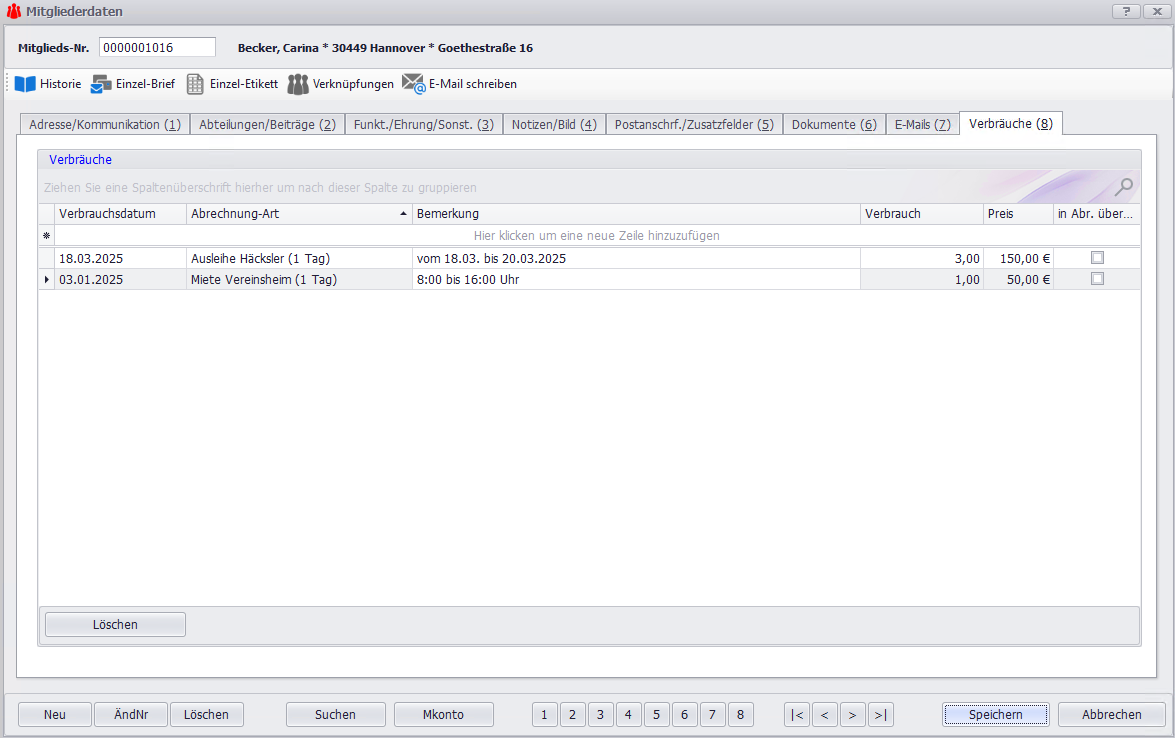The height and width of the screenshot is (738, 1175).
Task: Open the Dokumente tab
Action: pyautogui.click(x=833, y=124)
